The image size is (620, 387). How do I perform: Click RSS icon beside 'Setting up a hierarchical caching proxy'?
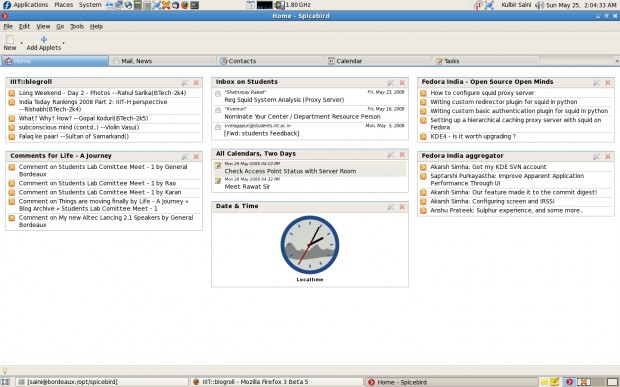click(423, 120)
